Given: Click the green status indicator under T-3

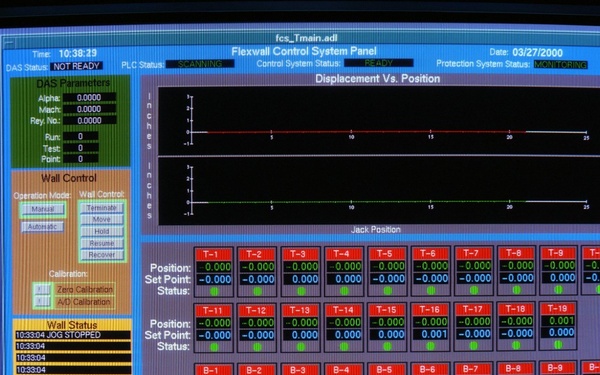Looking at the screenshot, I should [301, 292].
